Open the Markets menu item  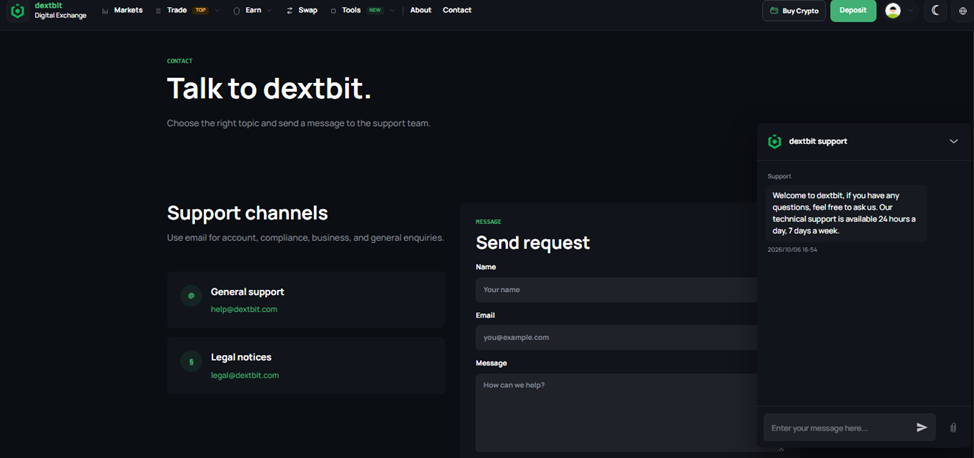(x=128, y=10)
